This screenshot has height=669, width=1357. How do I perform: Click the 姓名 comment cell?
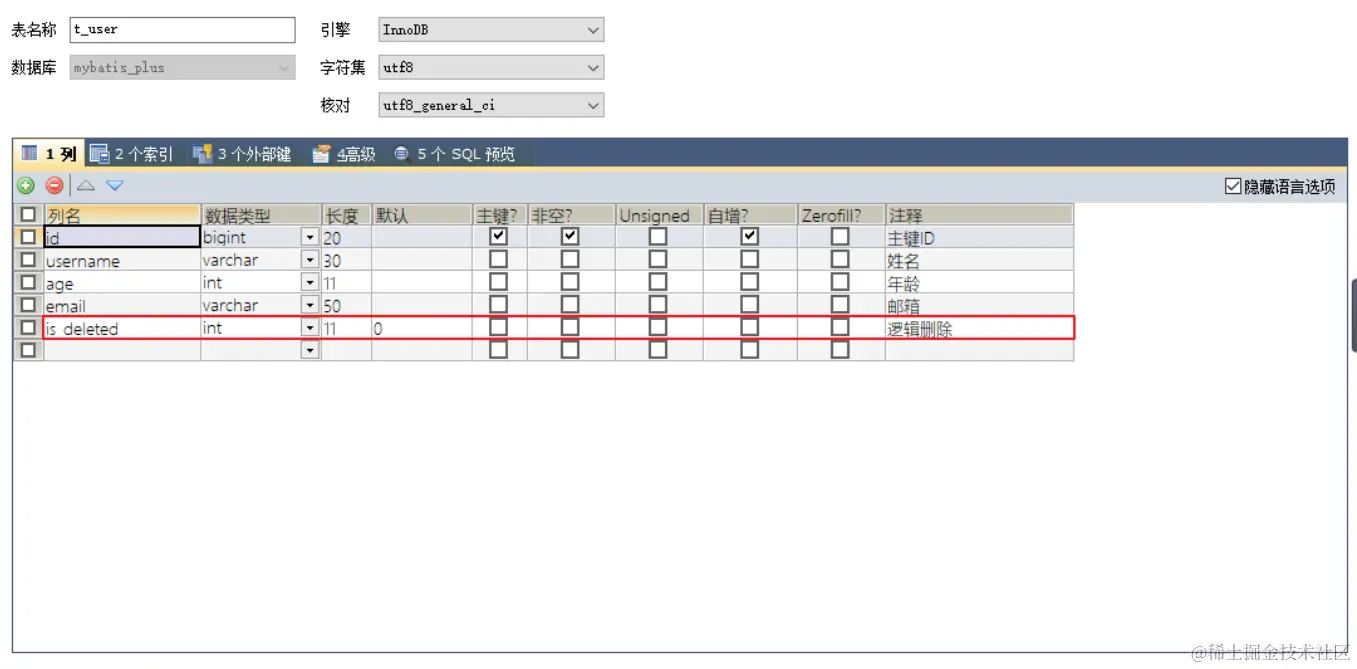tap(979, 260)
